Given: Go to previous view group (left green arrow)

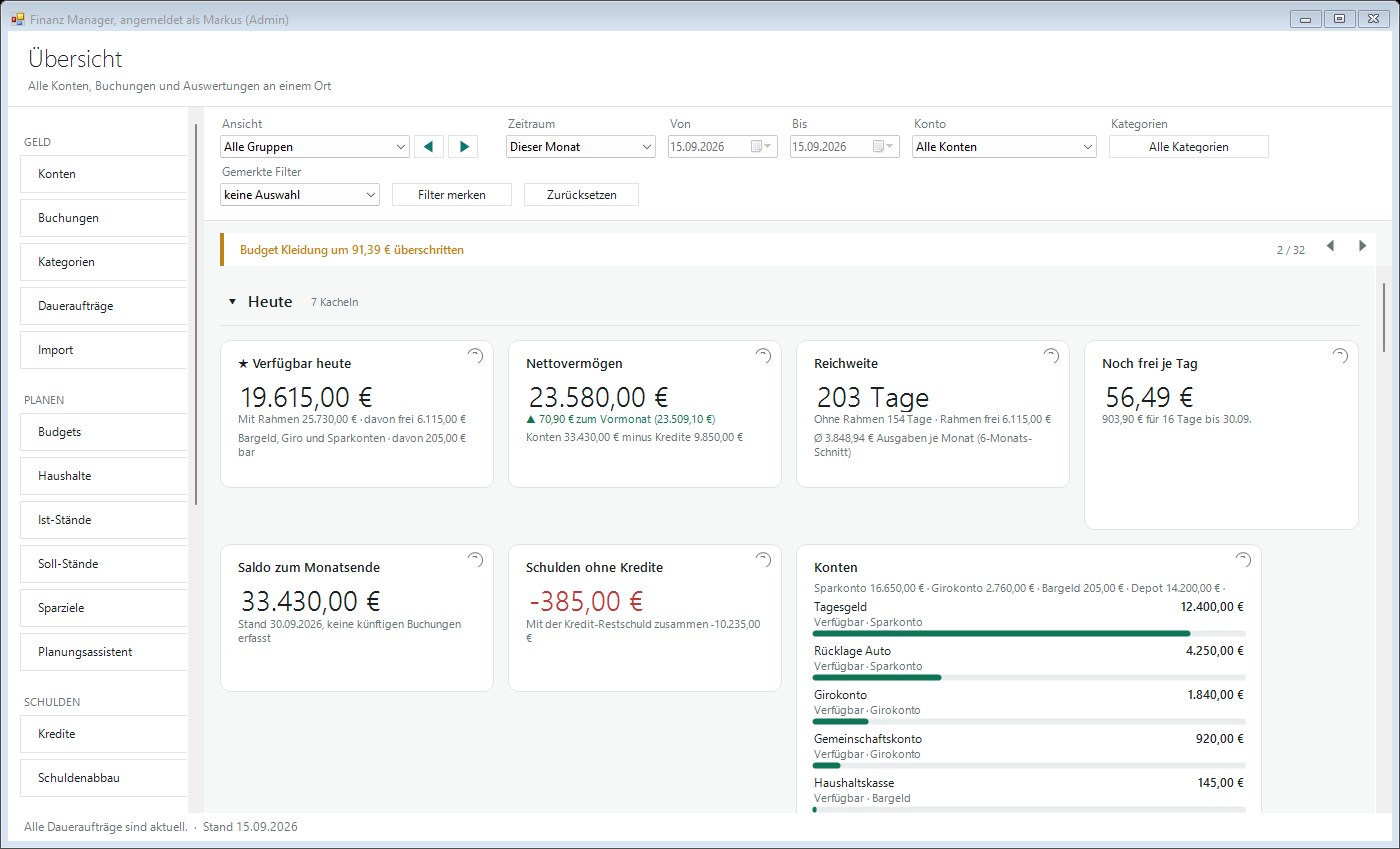Looking at the screenshot, I should [x=428, y=147].
